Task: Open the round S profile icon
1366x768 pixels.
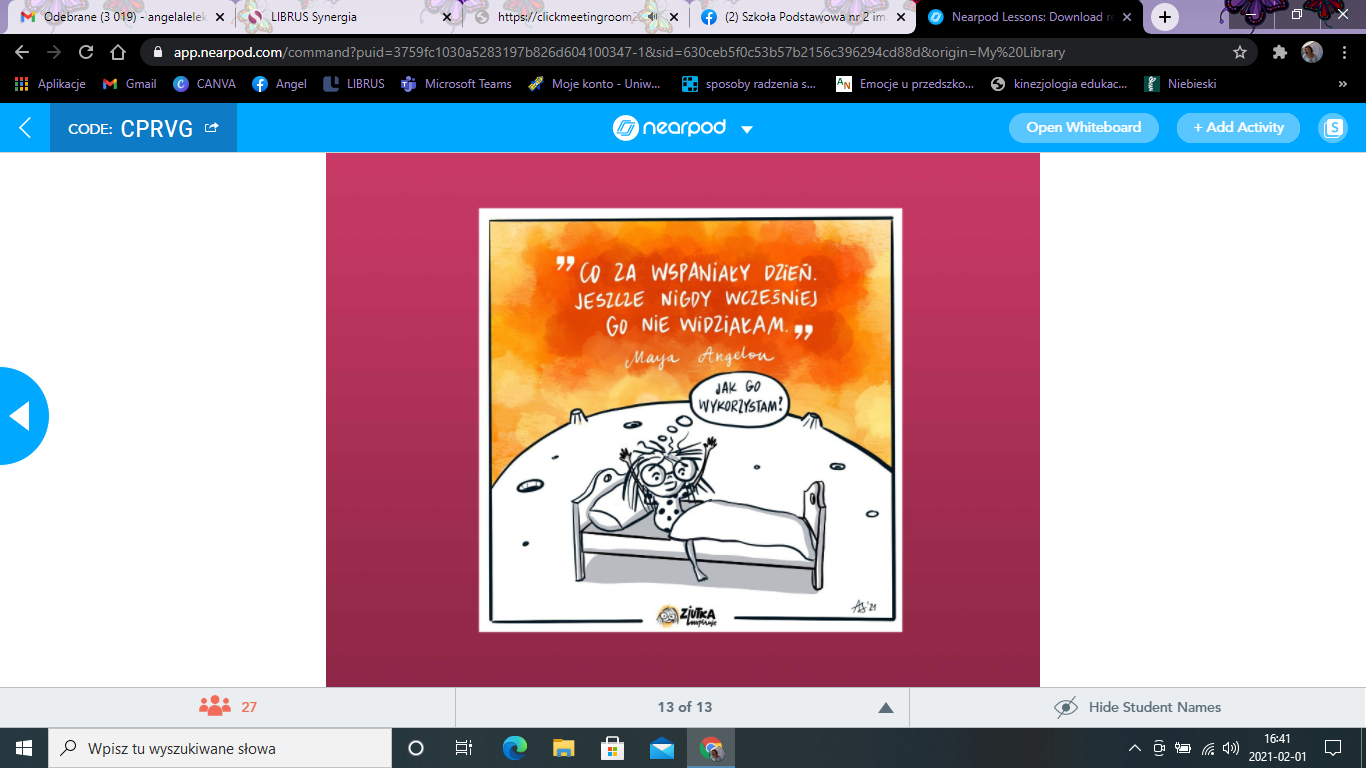Action: click(x=1332, y=128)
